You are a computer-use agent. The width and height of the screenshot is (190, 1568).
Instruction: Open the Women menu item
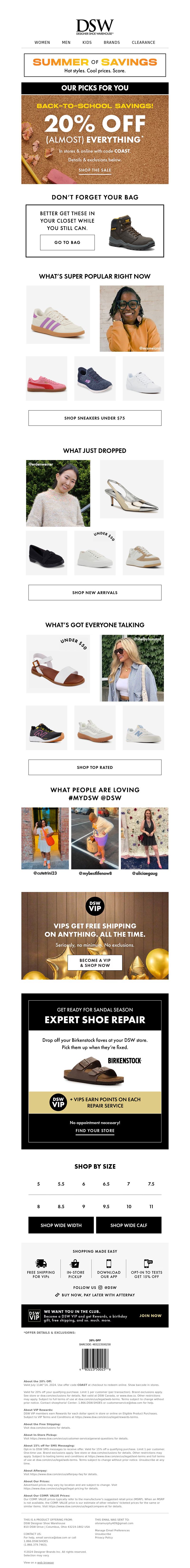(43, 43)
